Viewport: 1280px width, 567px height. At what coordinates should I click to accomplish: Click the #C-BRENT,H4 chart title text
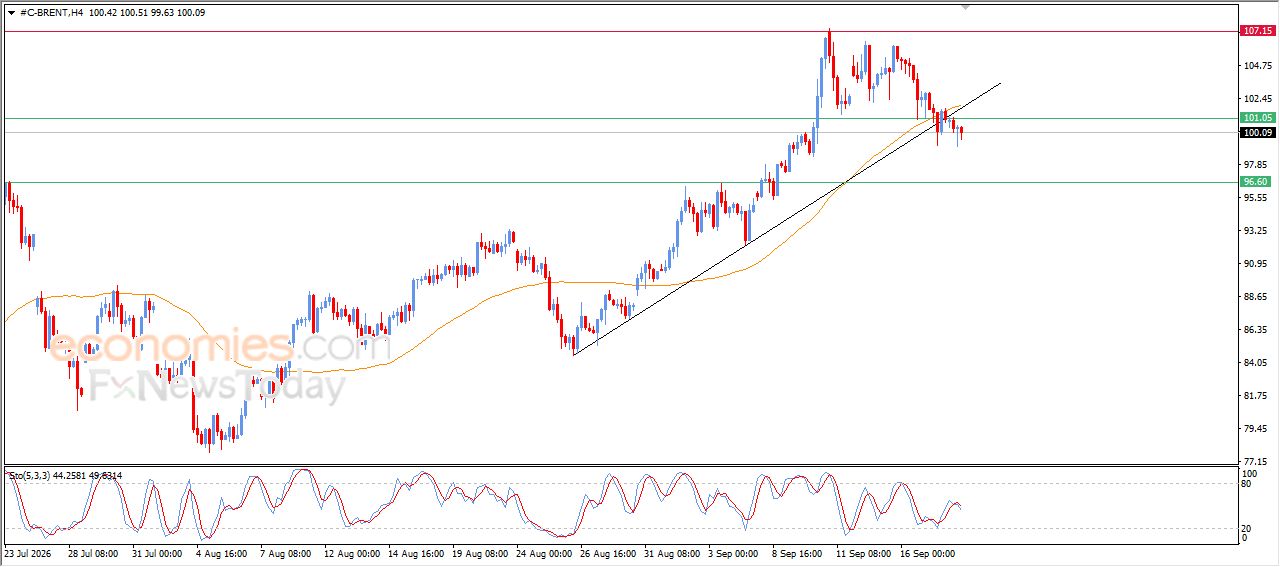click(x=50, y=13)
